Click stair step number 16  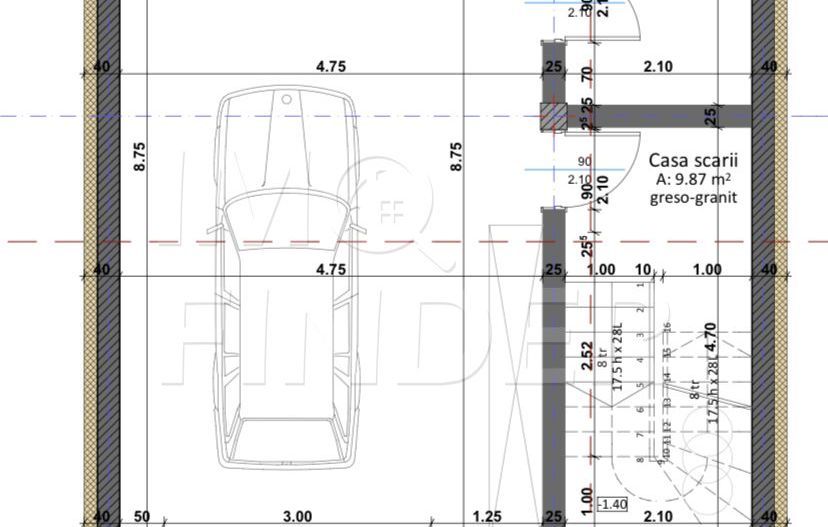[x=666, y=329]
